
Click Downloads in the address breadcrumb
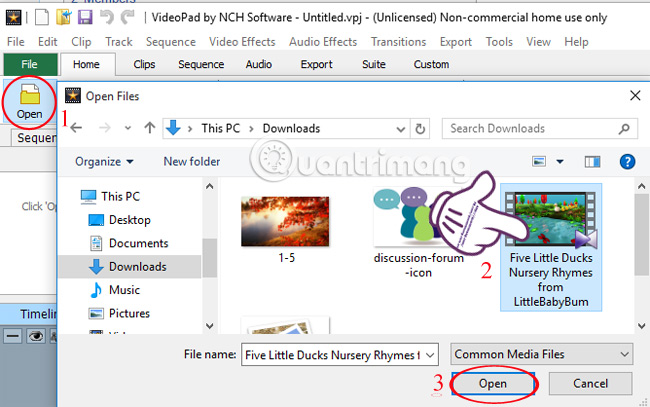291,129
